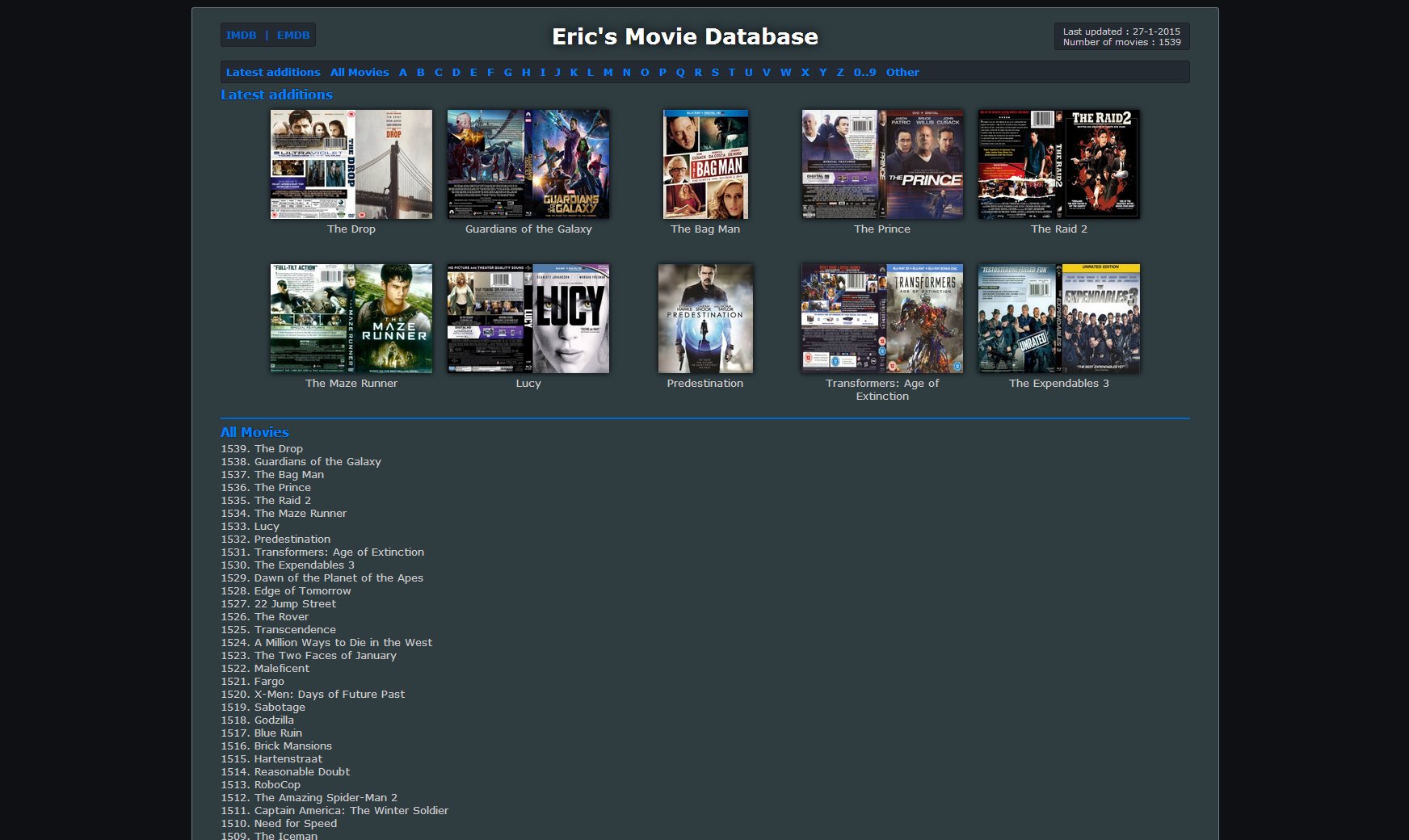Select list entry 1534. The Maze Runner
Image resolution: width=1409 pixels, height=840 pixels.
click(x=284, y=514)
